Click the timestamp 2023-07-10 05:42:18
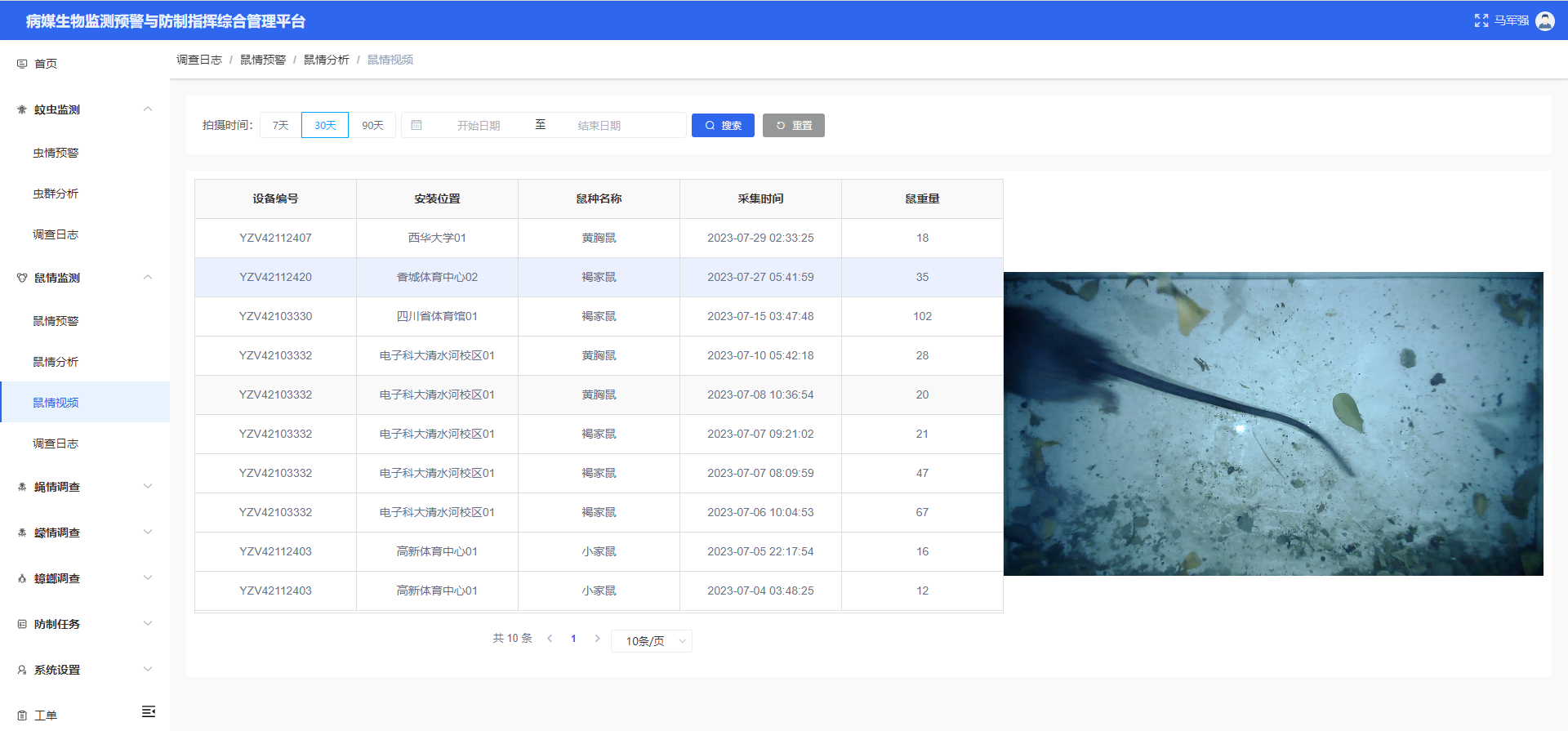This screenshot has height=731, width=1568. tap(760, 355)
